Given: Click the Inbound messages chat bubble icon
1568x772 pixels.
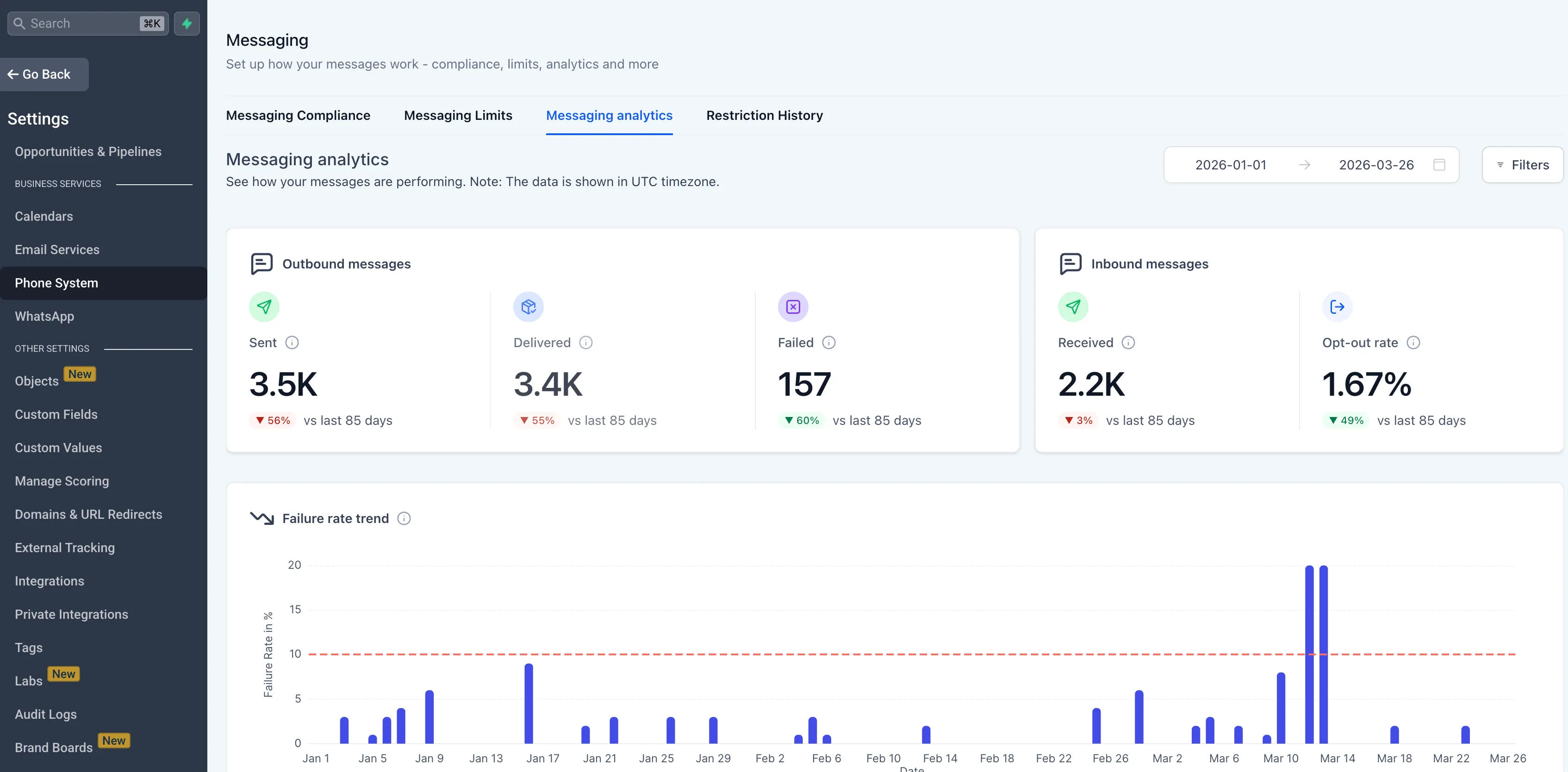Looking at the screenshot, I should tap(1070, 264).
